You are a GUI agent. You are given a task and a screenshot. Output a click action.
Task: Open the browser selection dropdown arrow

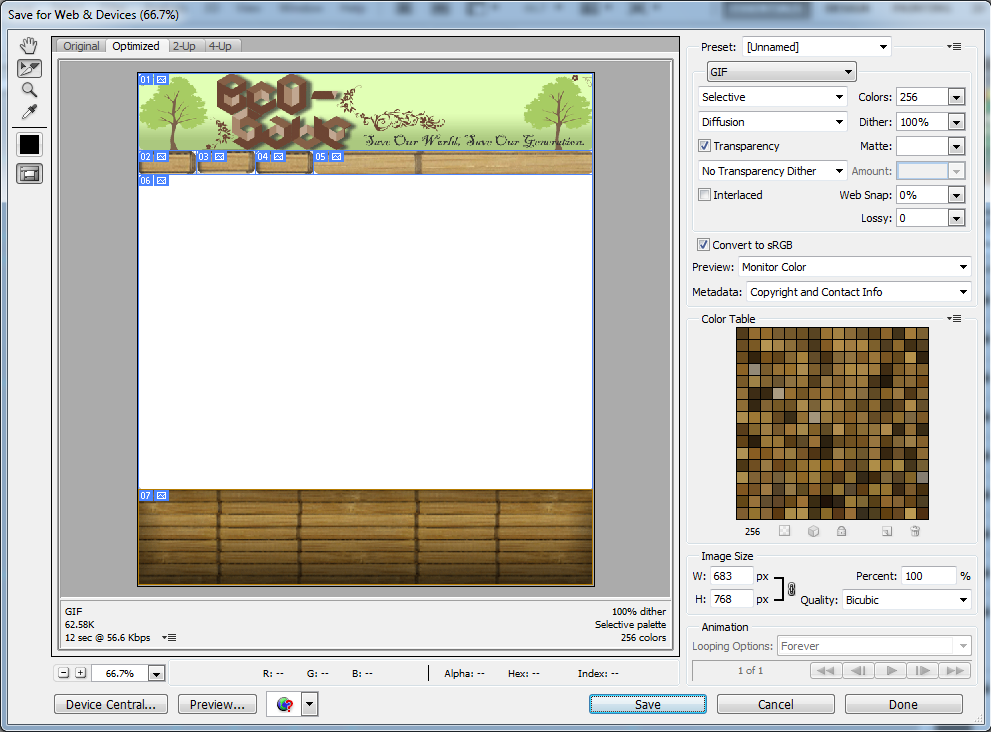[310, 704]
